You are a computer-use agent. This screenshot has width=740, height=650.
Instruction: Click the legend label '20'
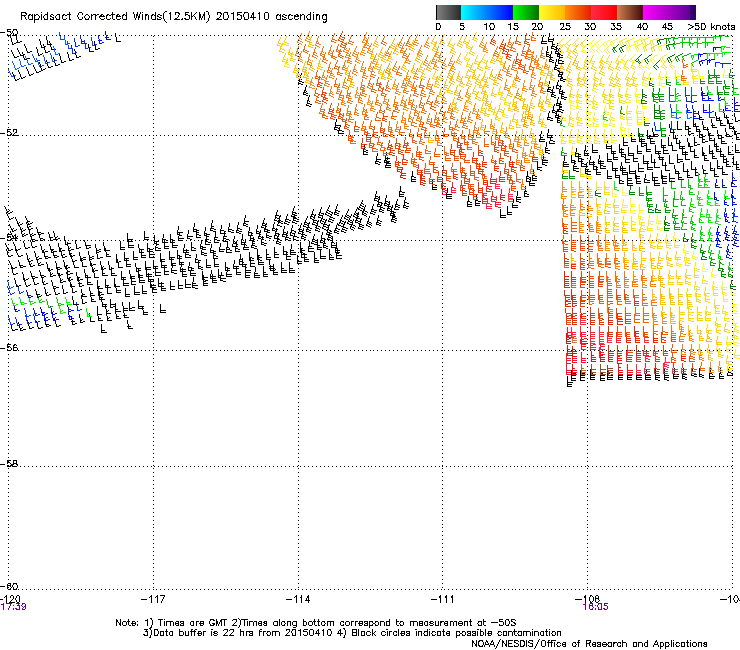(538, 27)
